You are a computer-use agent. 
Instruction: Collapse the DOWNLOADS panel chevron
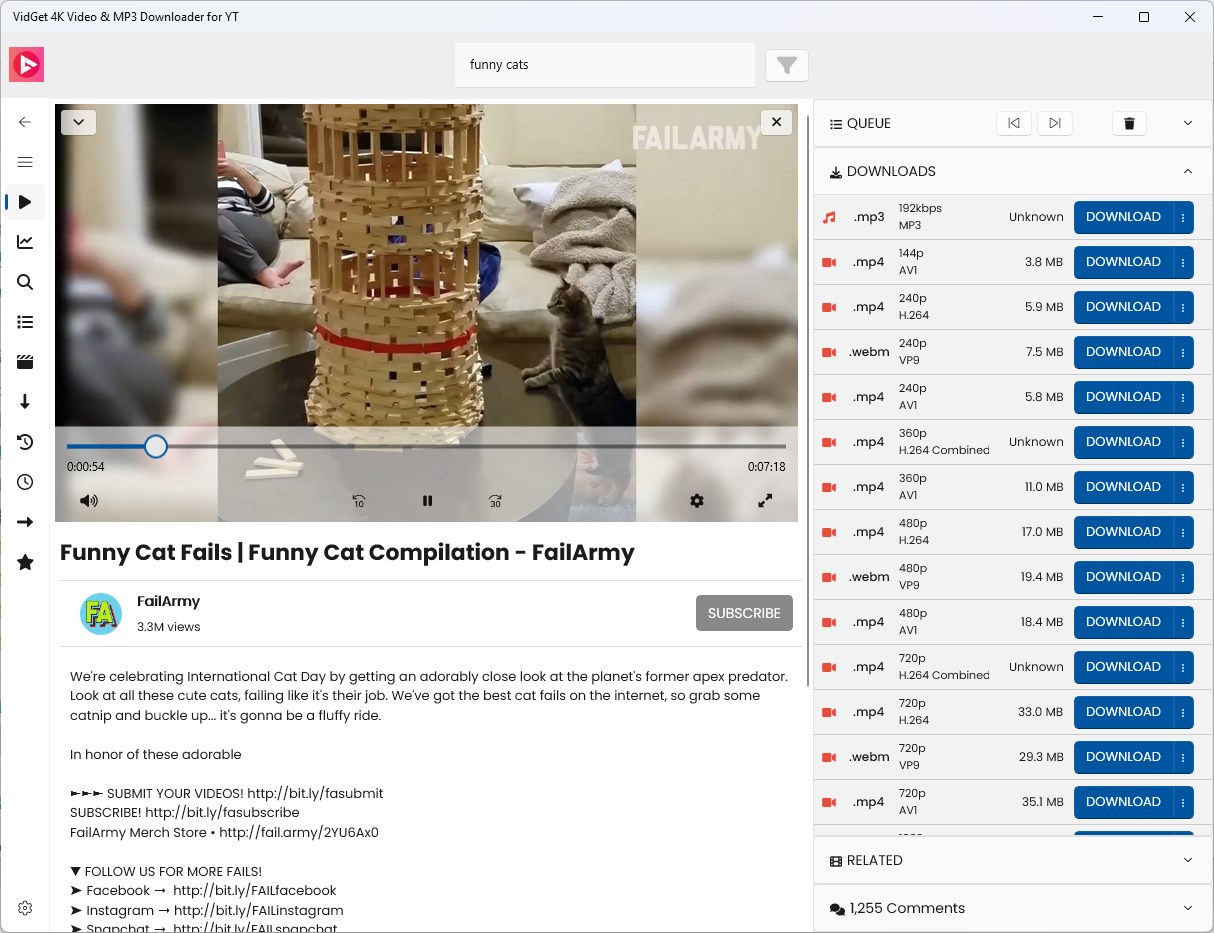tap(1188, 171)
